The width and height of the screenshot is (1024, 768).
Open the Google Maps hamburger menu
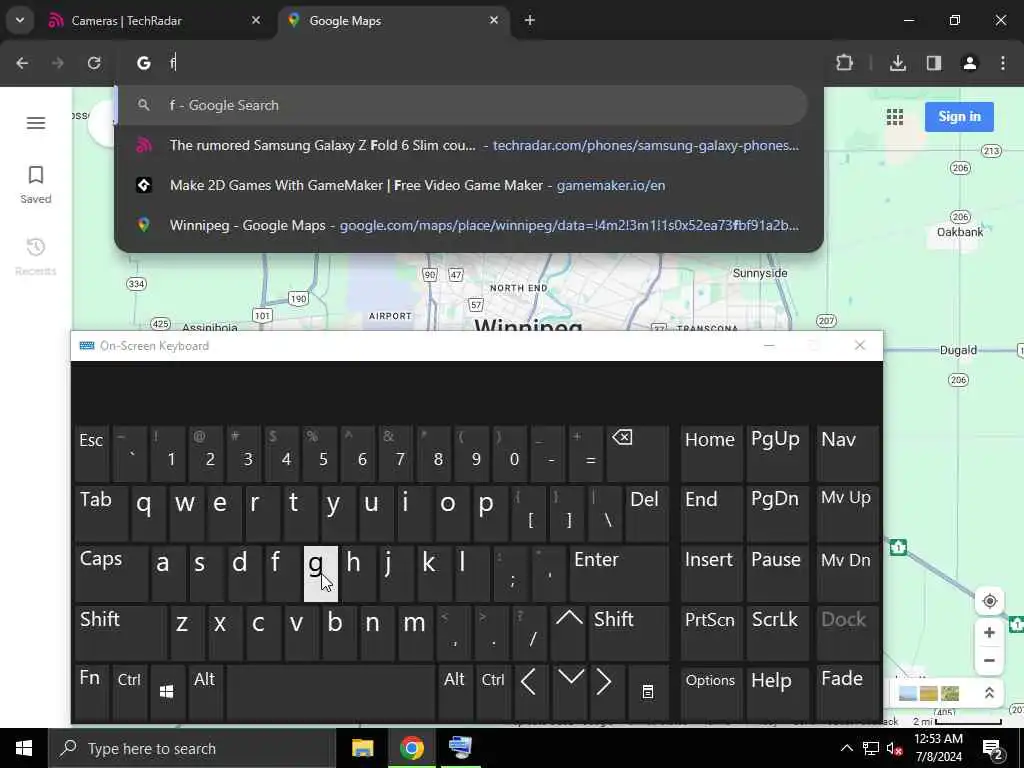coord(36,123)
